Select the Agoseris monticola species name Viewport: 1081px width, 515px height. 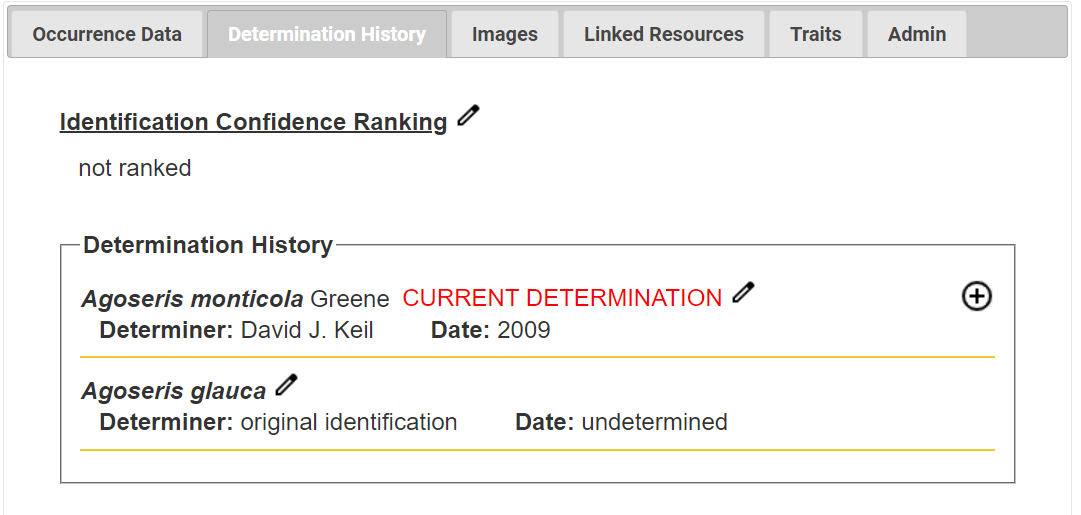pos(192,299)
